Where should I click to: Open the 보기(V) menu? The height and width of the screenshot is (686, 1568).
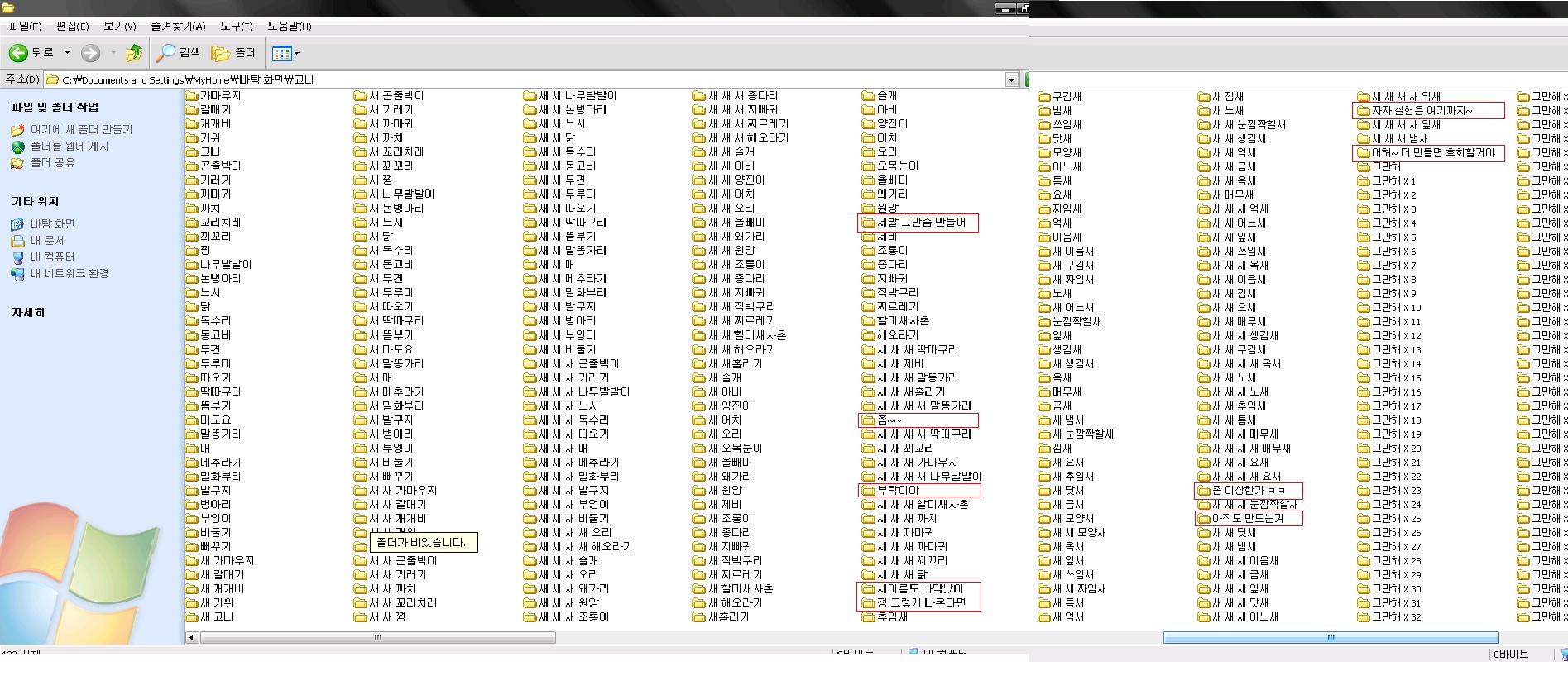(x=120, y=26)
